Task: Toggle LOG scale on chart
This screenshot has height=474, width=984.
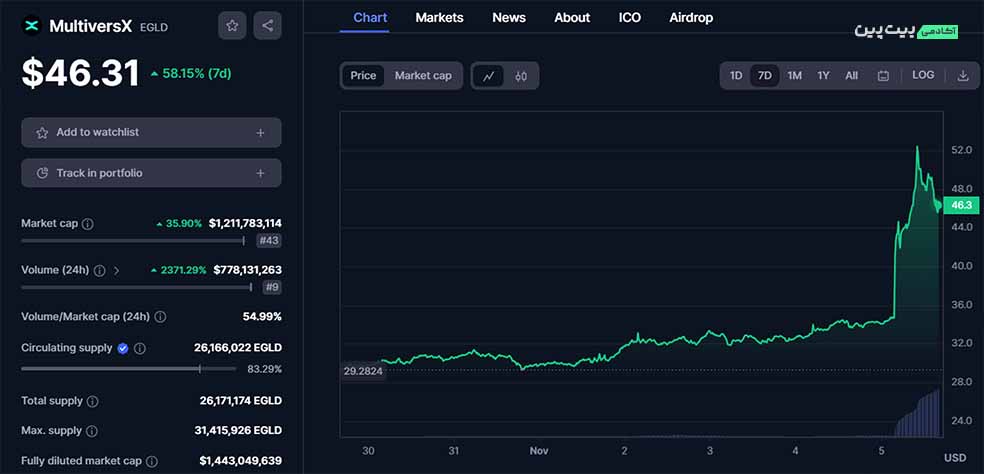Action: 923,75
